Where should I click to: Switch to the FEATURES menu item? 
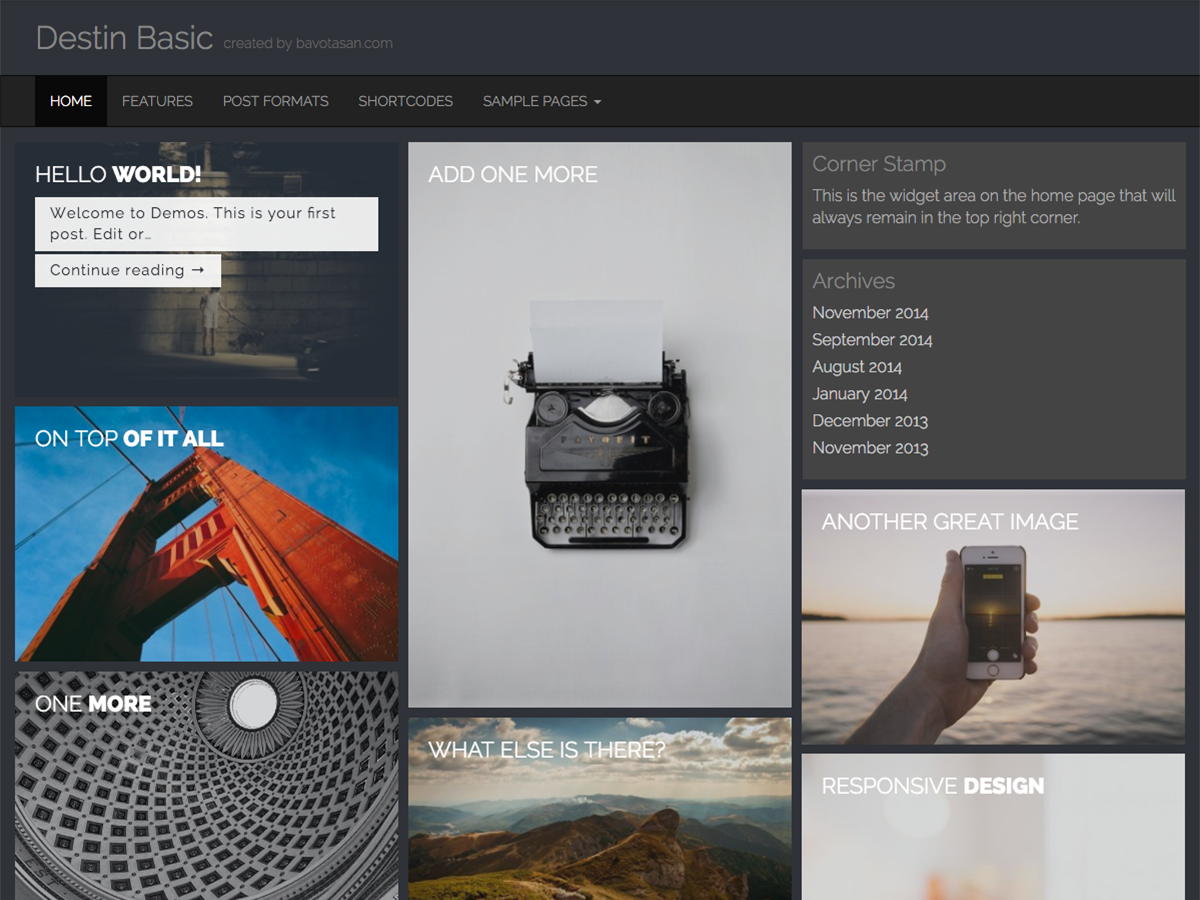tap(157, 101)
